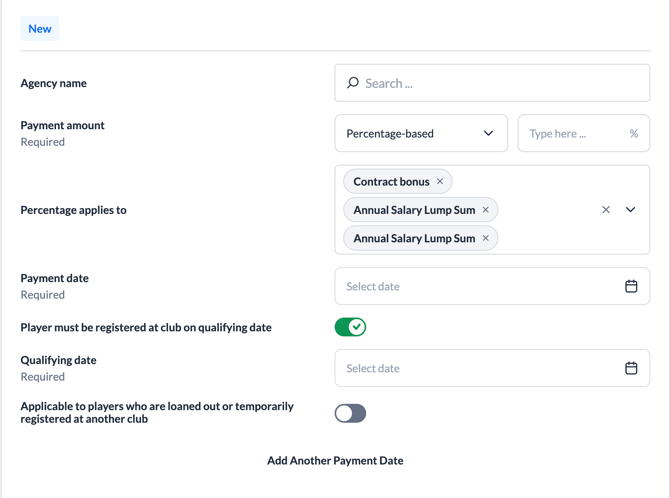Click the Payment date select field

tap(480, 286)
